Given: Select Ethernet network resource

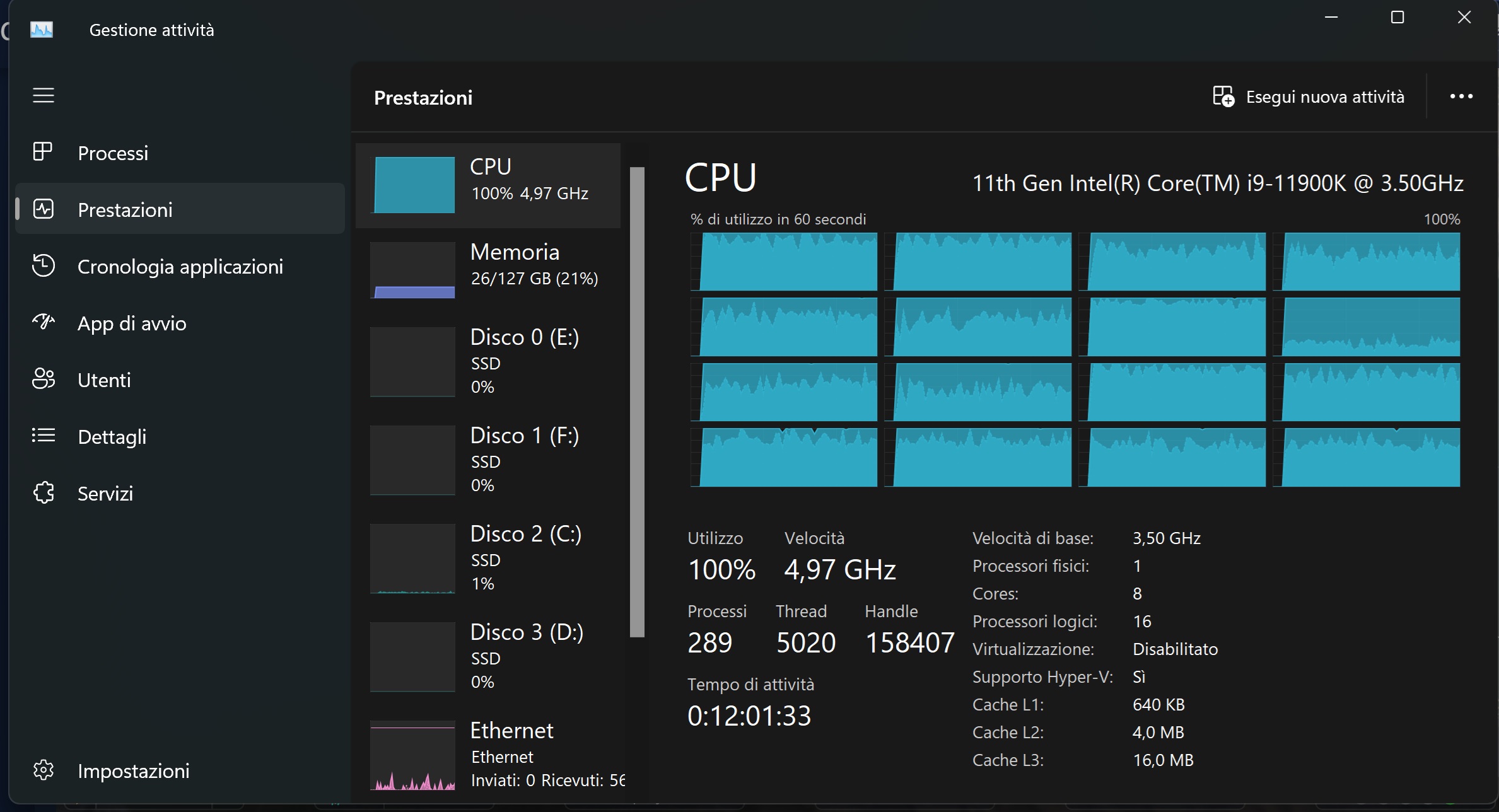Looking at the screenshot, I should pos(488,755).
